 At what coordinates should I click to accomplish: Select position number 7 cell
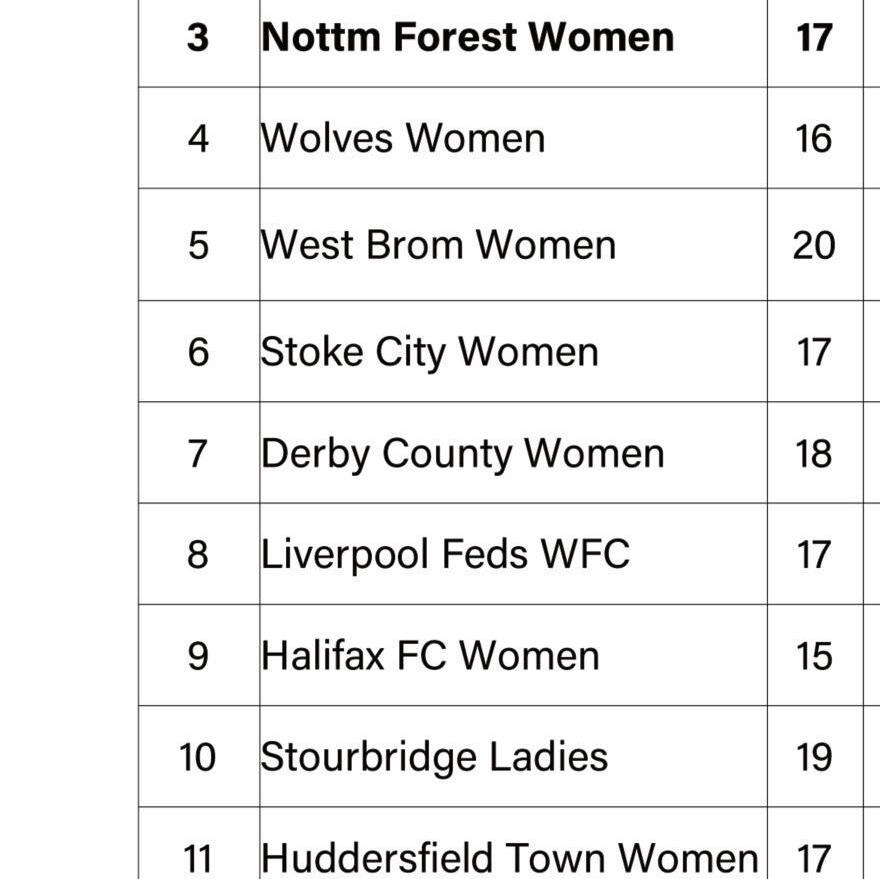(x=198, y=454)
